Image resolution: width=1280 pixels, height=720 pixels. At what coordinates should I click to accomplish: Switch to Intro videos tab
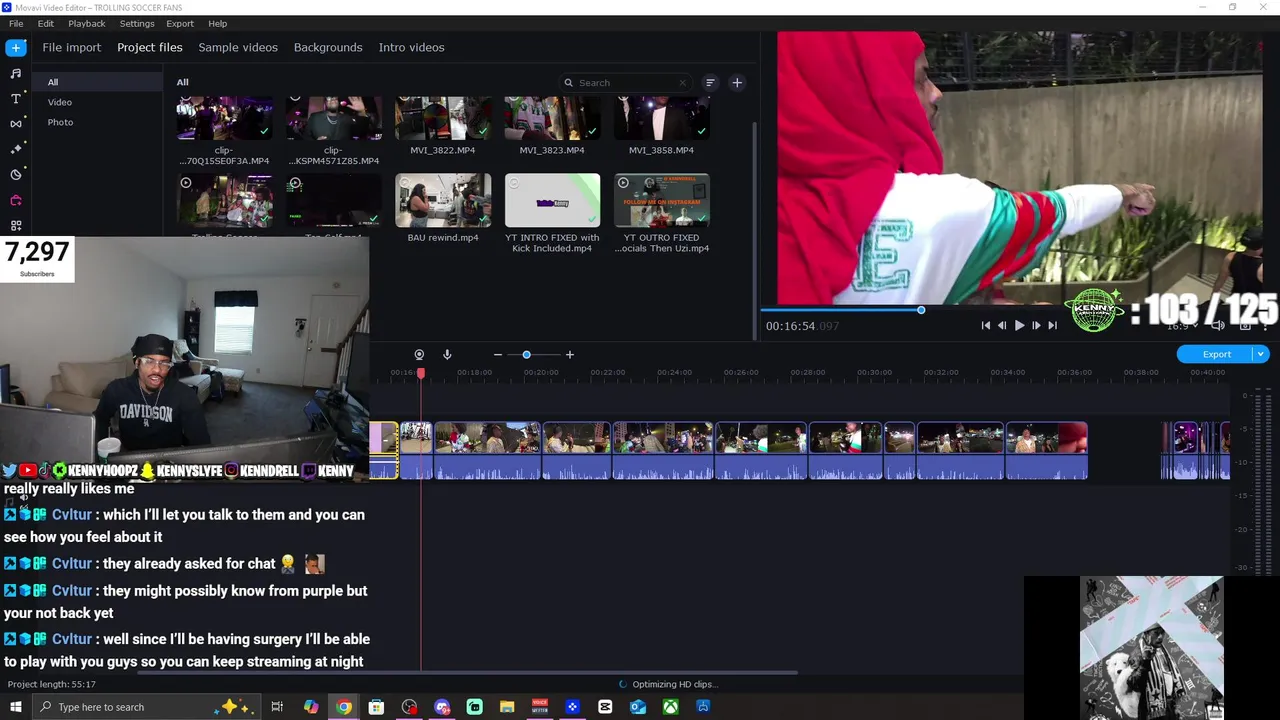(x=412, y=47)
